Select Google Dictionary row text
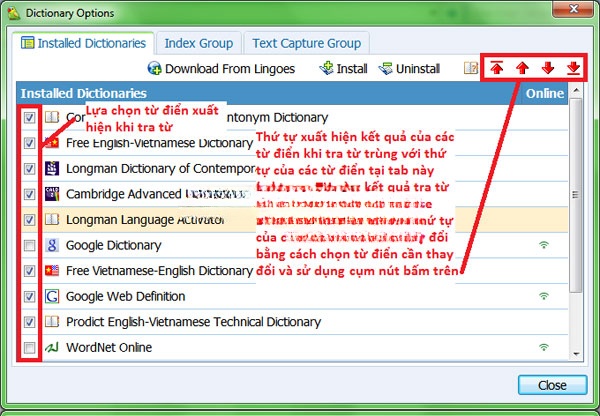 114,245
